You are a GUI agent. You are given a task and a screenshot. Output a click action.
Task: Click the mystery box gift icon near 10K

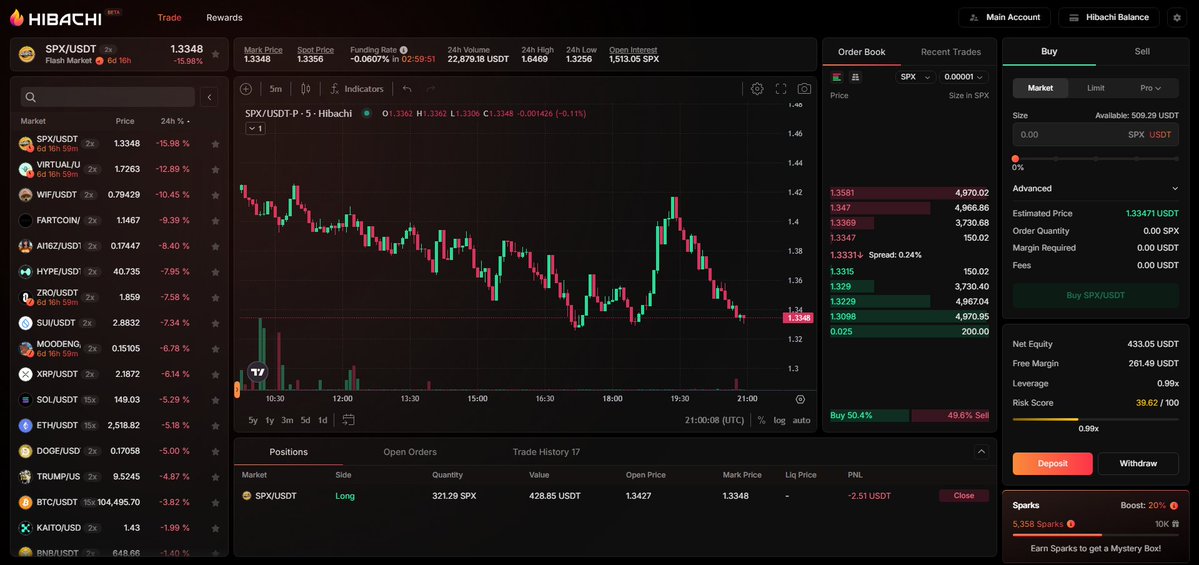click(x=1175, y=524)
